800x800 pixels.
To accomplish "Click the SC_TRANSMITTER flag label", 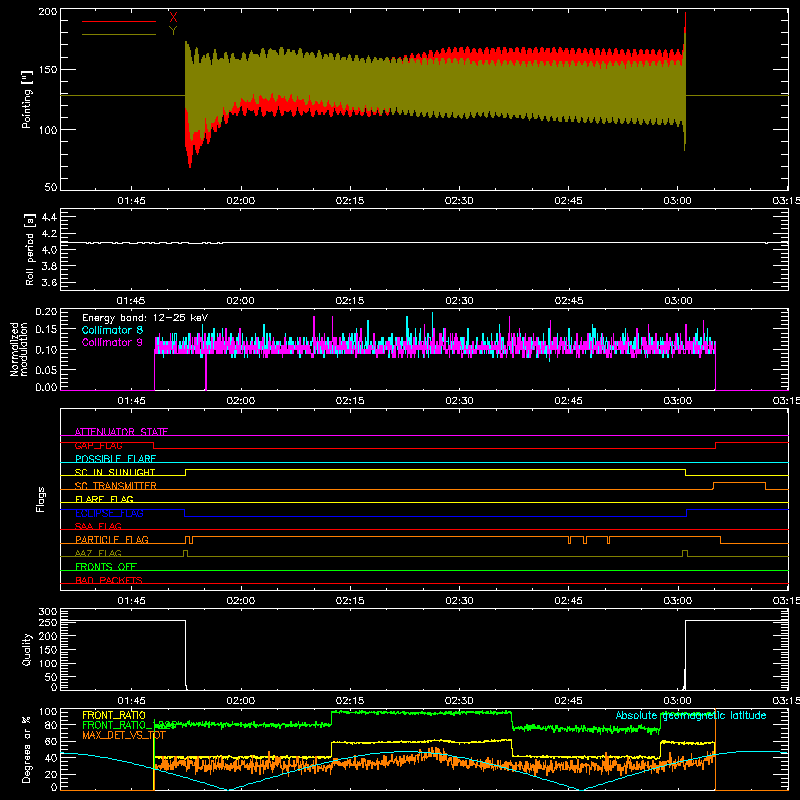I will (x=115, y=486).
